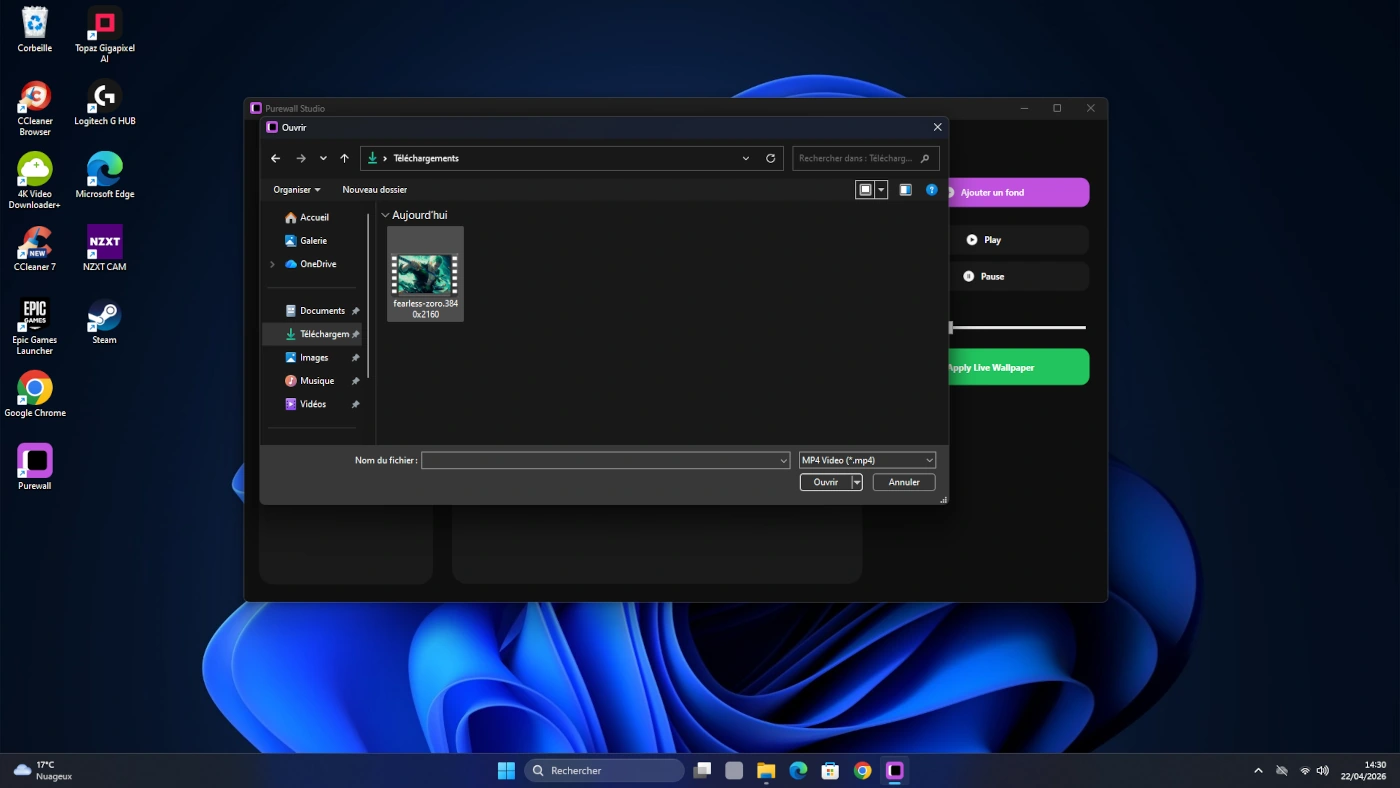The width and height of the screenshot is (1400, 788).
Task: Click in the Nom du fichier field
Action: click(x=600, y=460)
